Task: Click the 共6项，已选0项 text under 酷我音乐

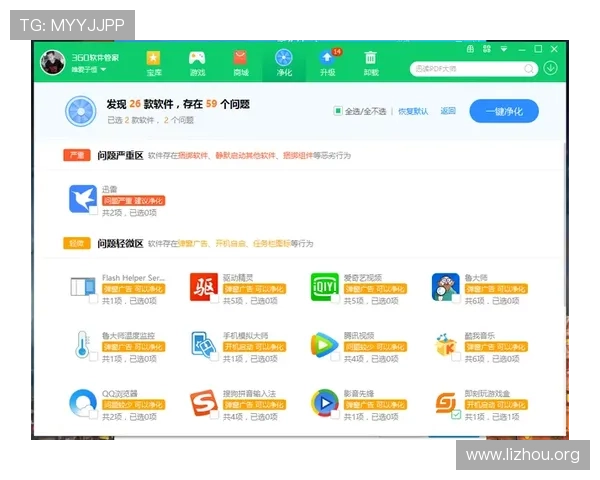Action: (x=492, y=359)
